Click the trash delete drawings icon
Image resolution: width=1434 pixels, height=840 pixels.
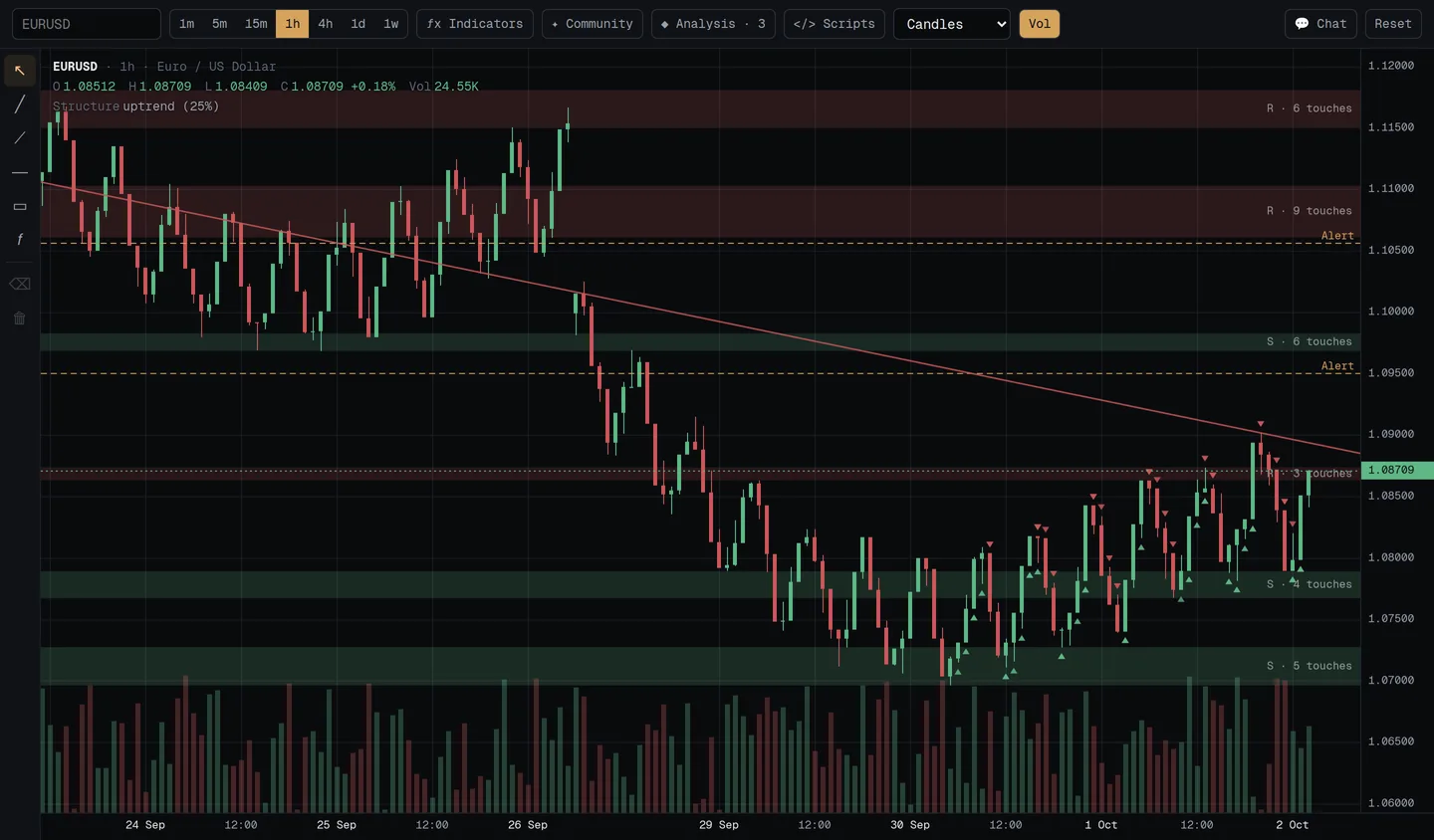(x=20, y=318)
